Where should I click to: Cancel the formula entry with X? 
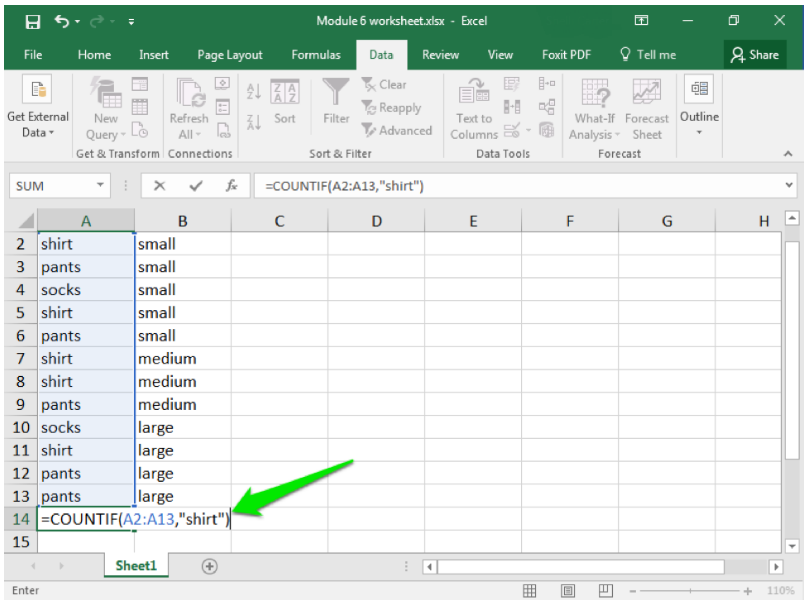[x=160, y=186]
